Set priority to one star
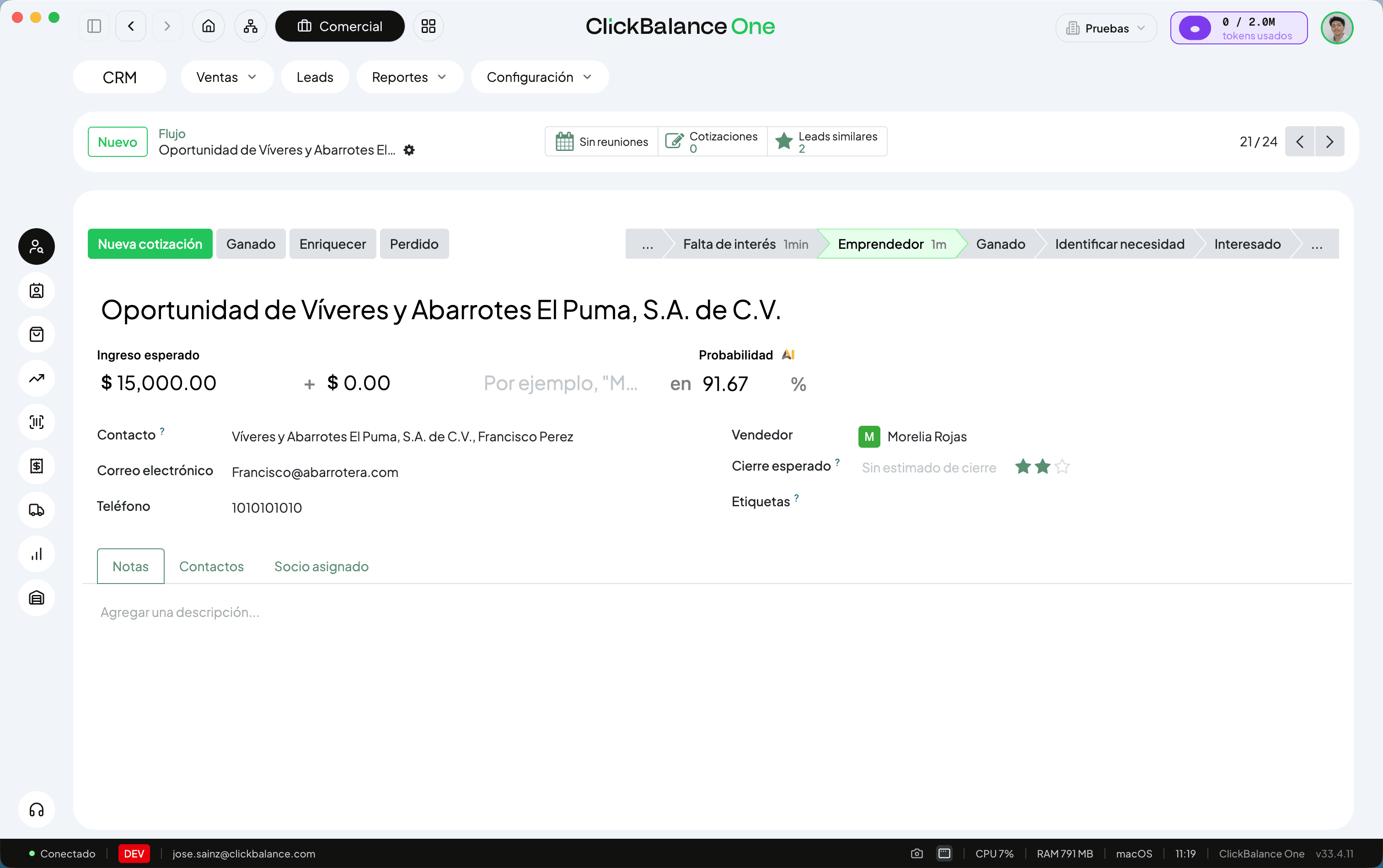The height and width of the screenshot is (868, 1383). click(x=1023, y=467)
